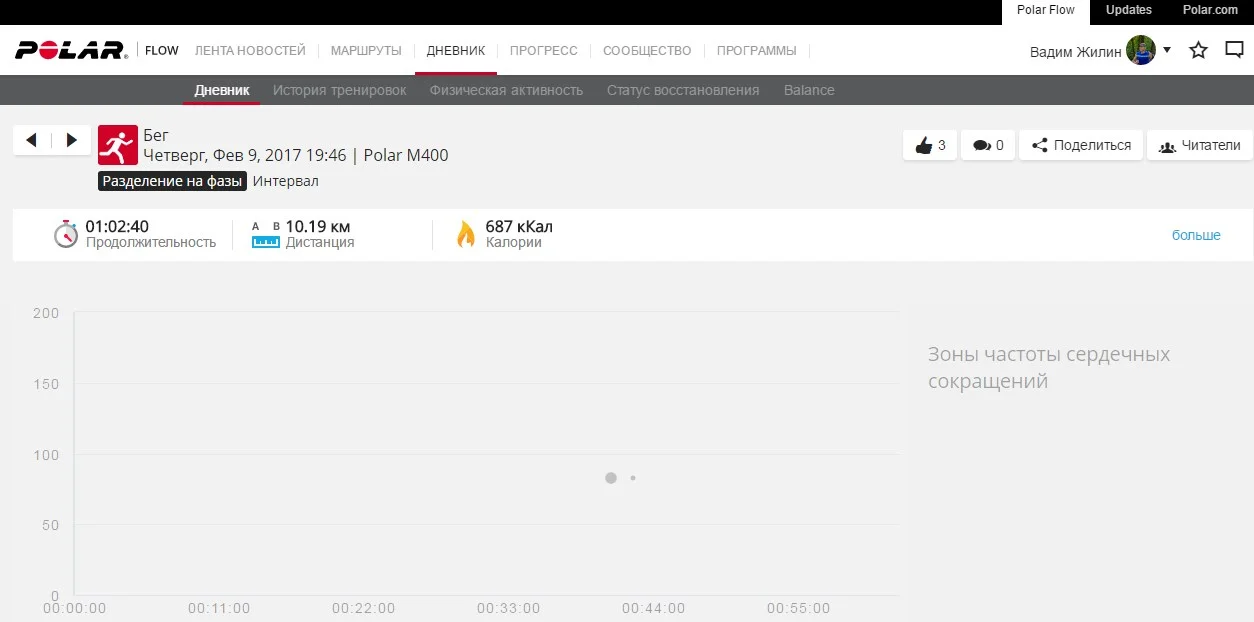Open the Polar.com top tab

pyautogui.click(x=1210, y=10)
